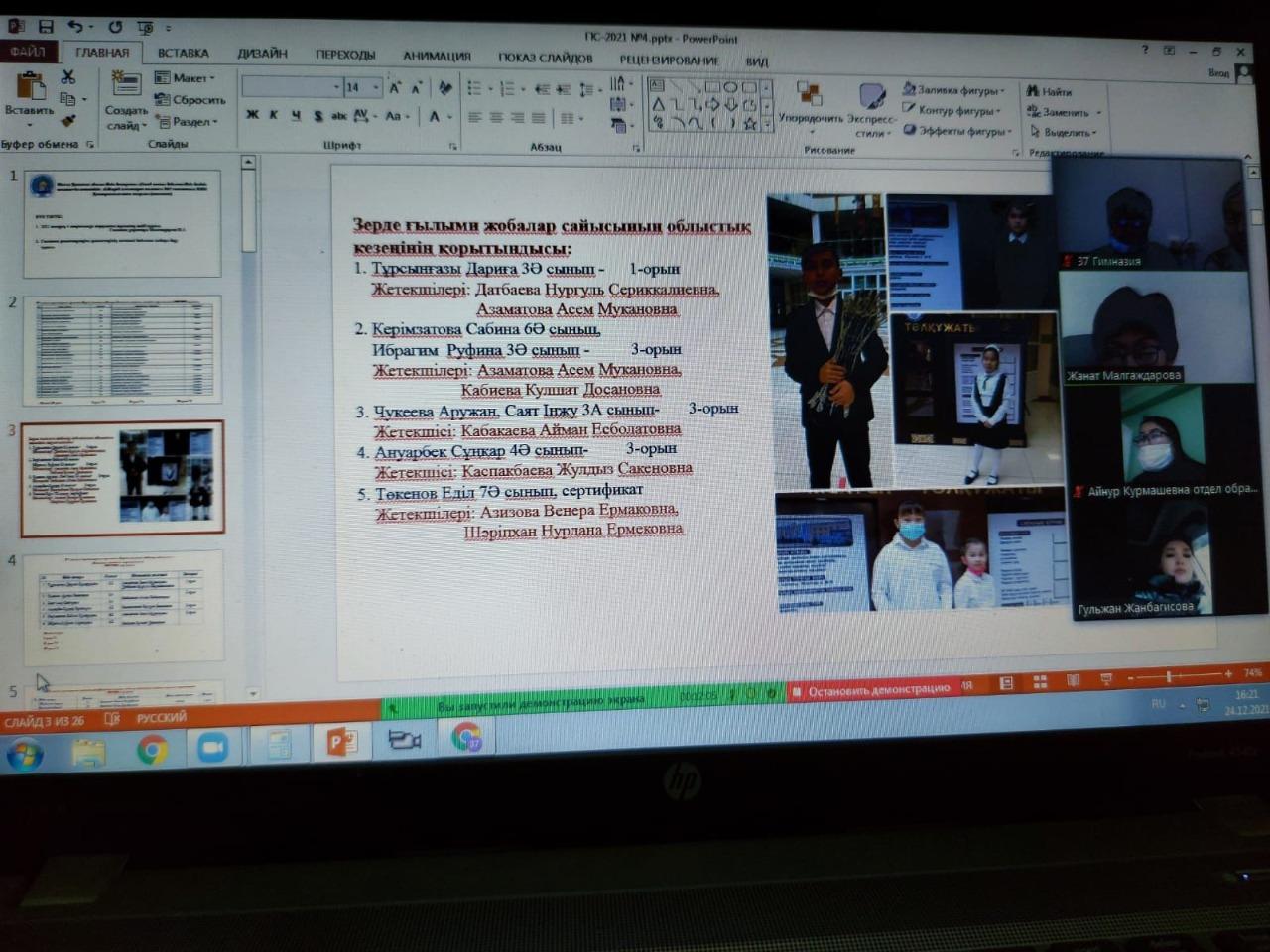
Task: Click the Windows Start orb
Action: [x=25, y=755]
